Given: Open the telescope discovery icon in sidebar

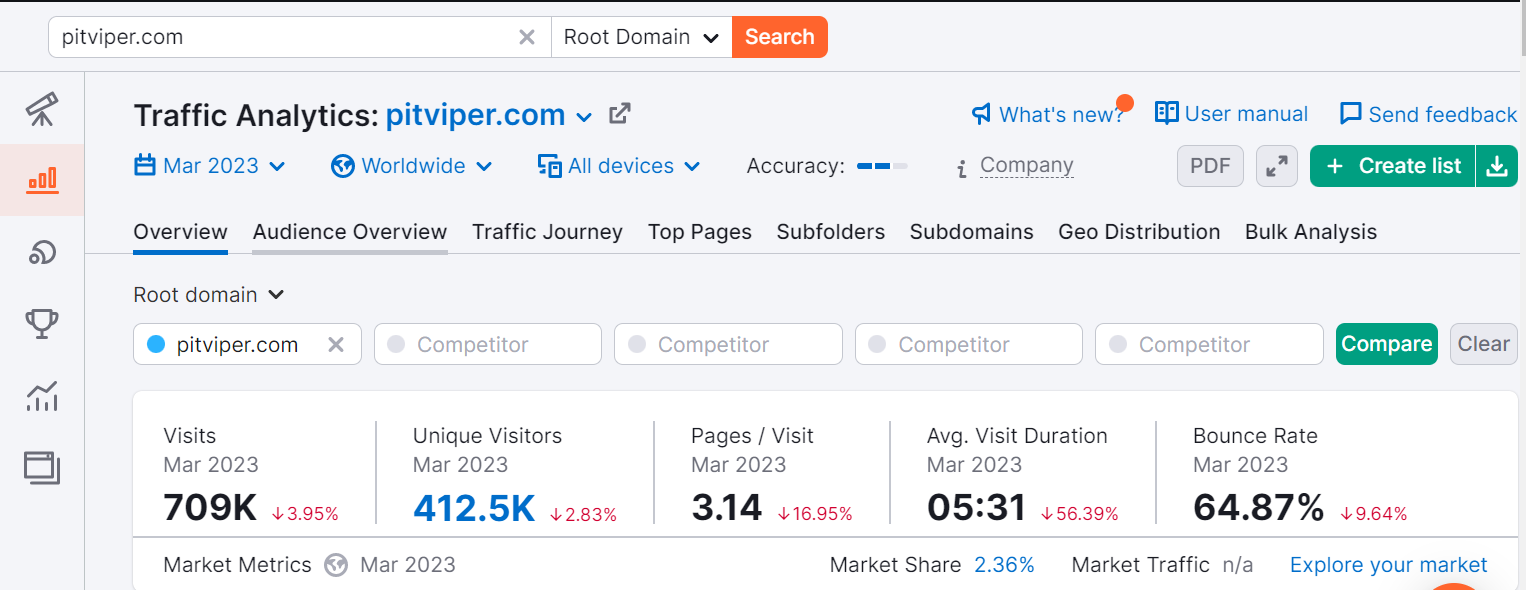Looking at the screenshot, I should point(42,108).
